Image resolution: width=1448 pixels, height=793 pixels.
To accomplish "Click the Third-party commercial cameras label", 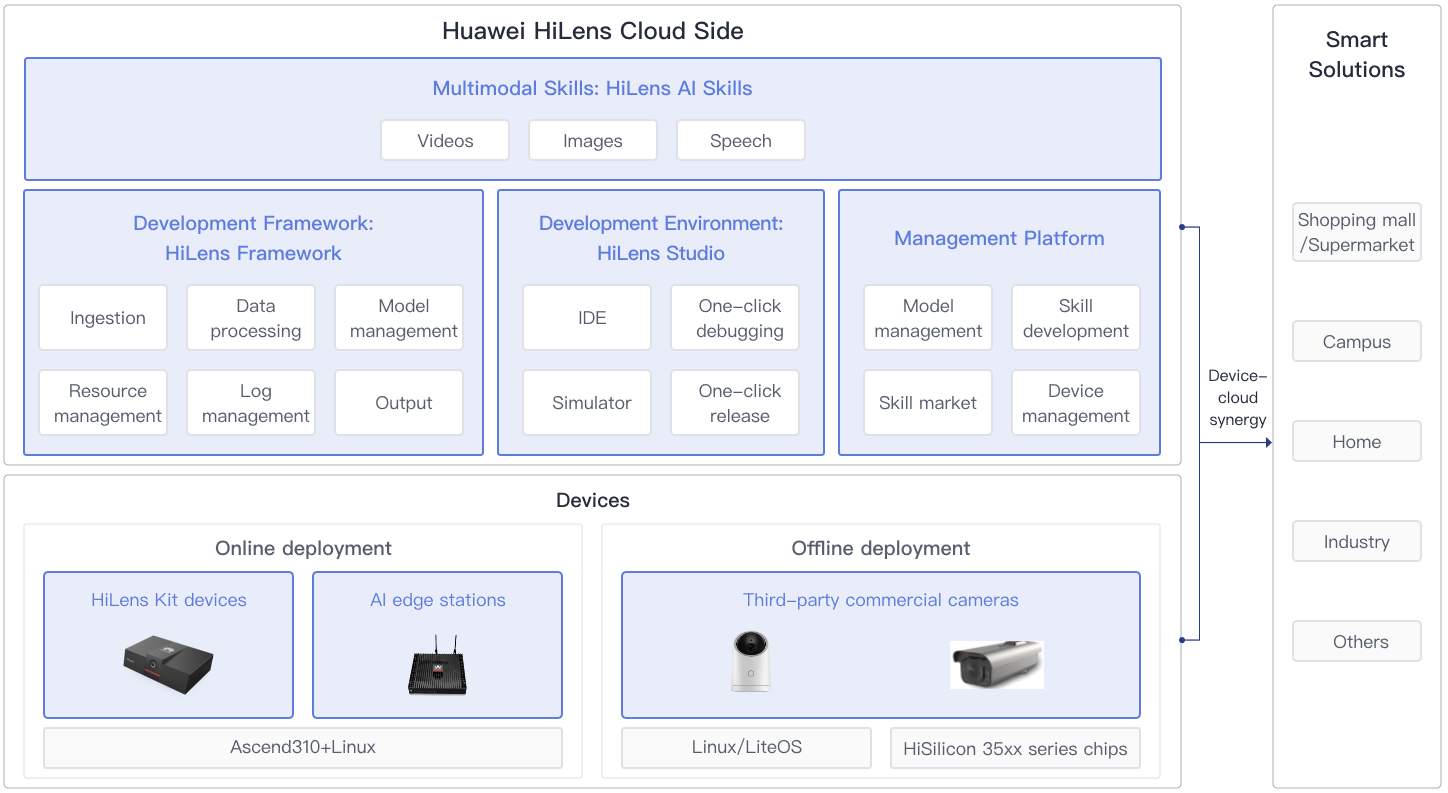I will (881, 600).
